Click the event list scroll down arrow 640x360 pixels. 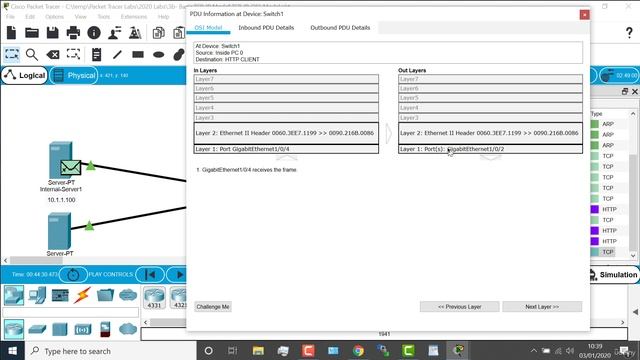tap(633, 256)
